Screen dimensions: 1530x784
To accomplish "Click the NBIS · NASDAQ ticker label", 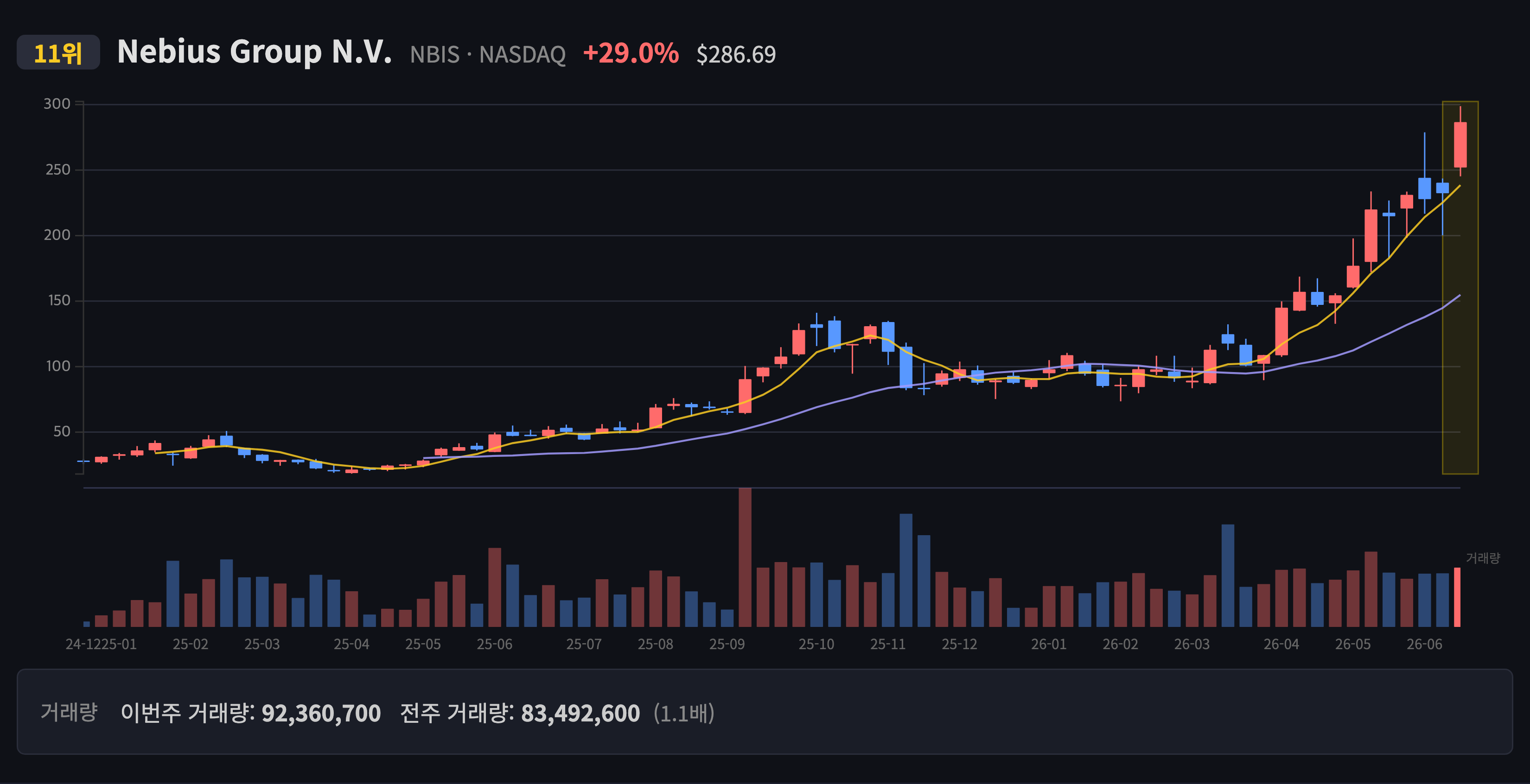I will [x=488, y=55].
